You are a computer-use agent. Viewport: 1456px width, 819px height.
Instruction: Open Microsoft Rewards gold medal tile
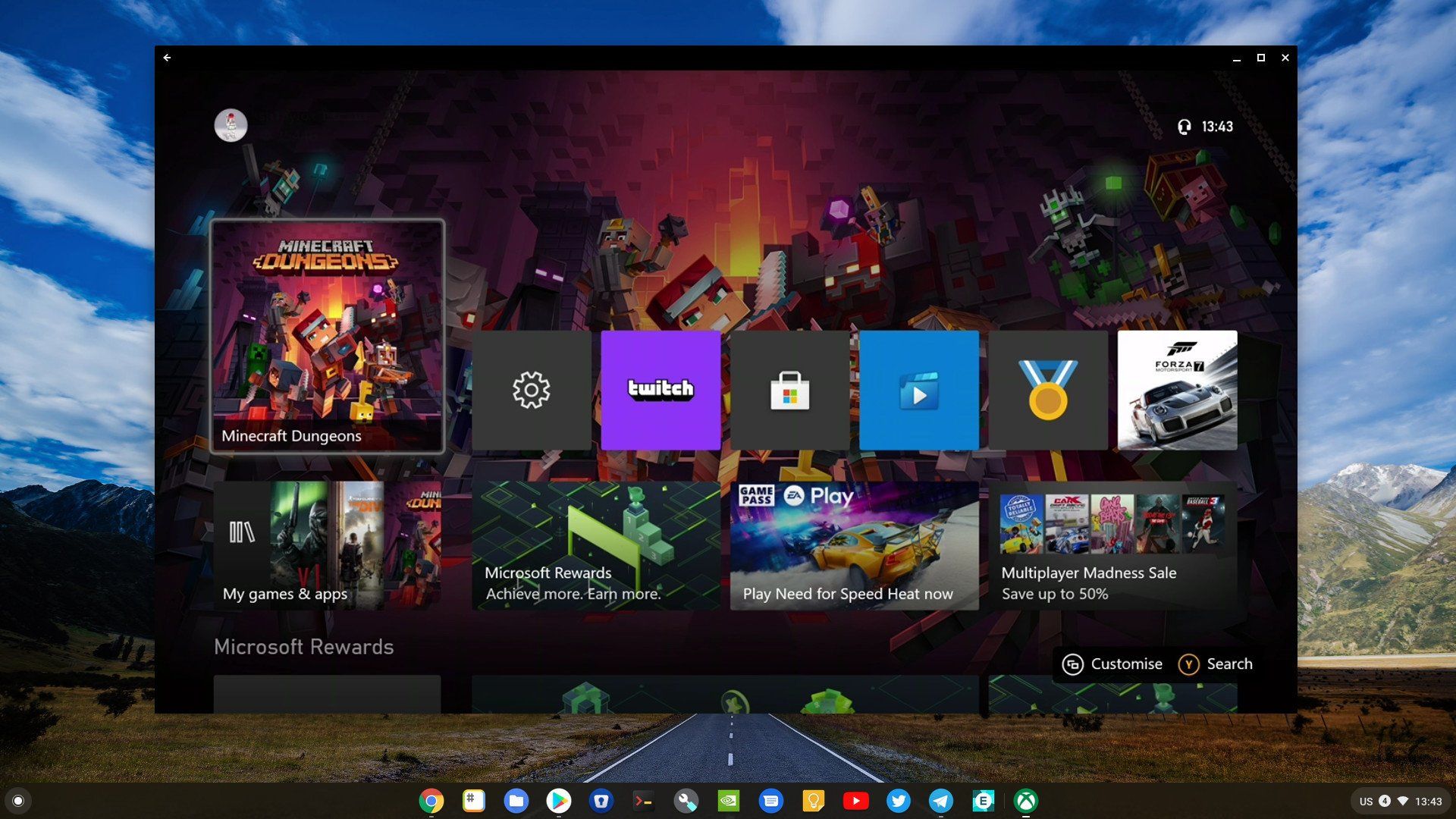(1048, 389)
